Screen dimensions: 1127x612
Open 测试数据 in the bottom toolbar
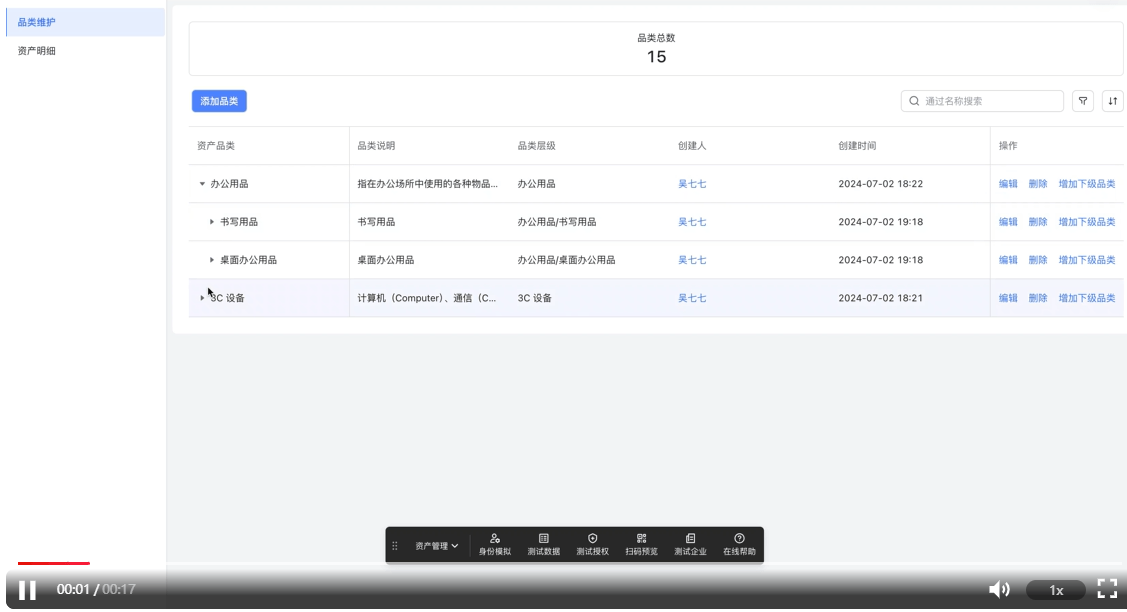543,544
